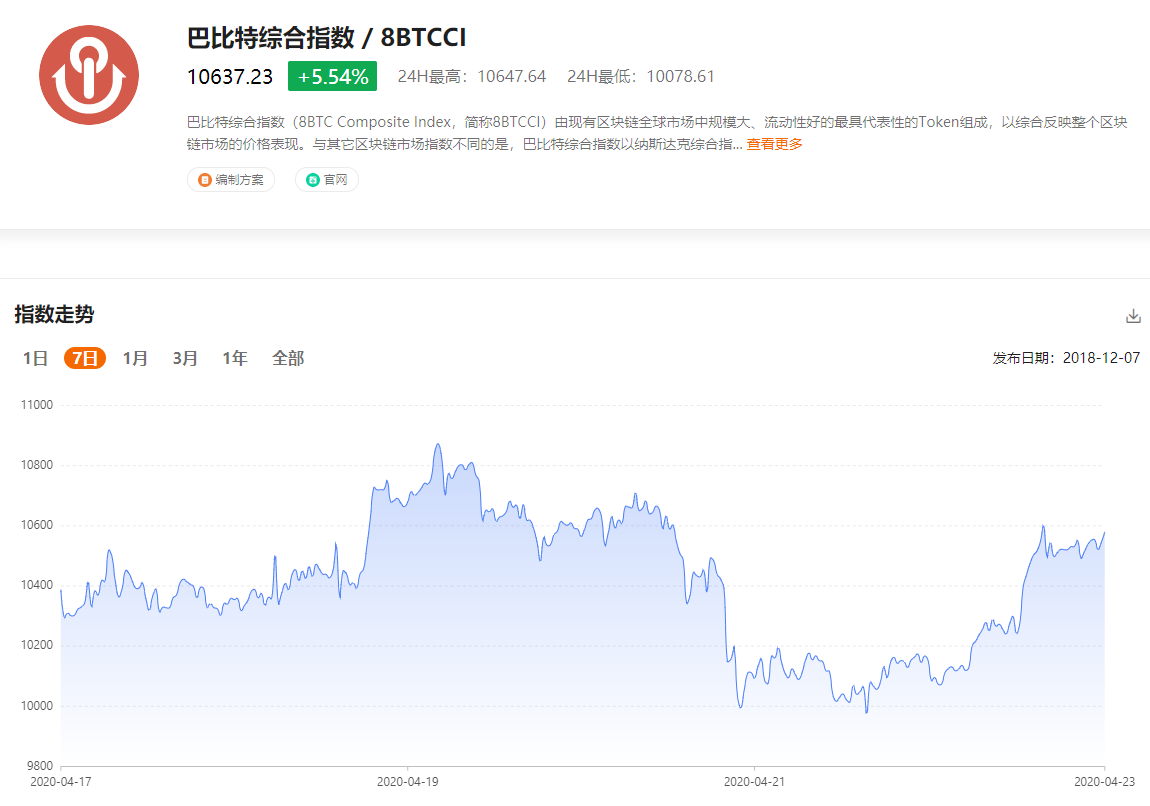Switch chart range to 3月
Image resolution: width=1150 pixels, height=806 pixels.
(186, 358)
